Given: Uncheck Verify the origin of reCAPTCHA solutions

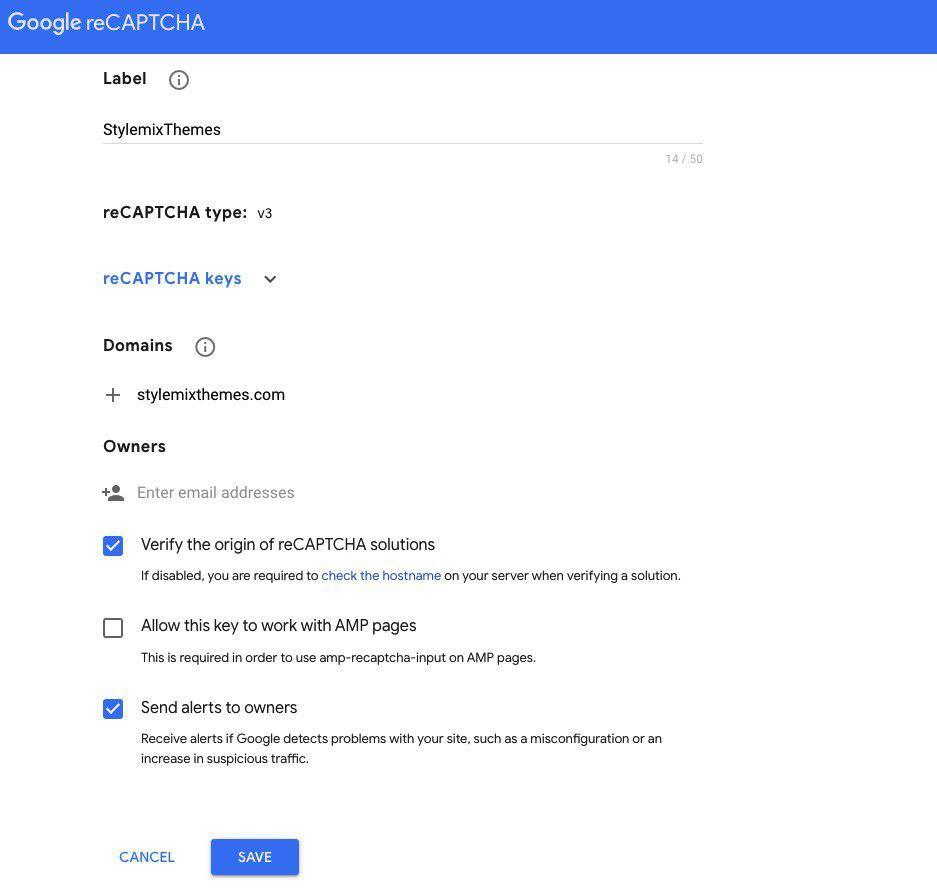Looking at the screenshot, I should point(113,545).
